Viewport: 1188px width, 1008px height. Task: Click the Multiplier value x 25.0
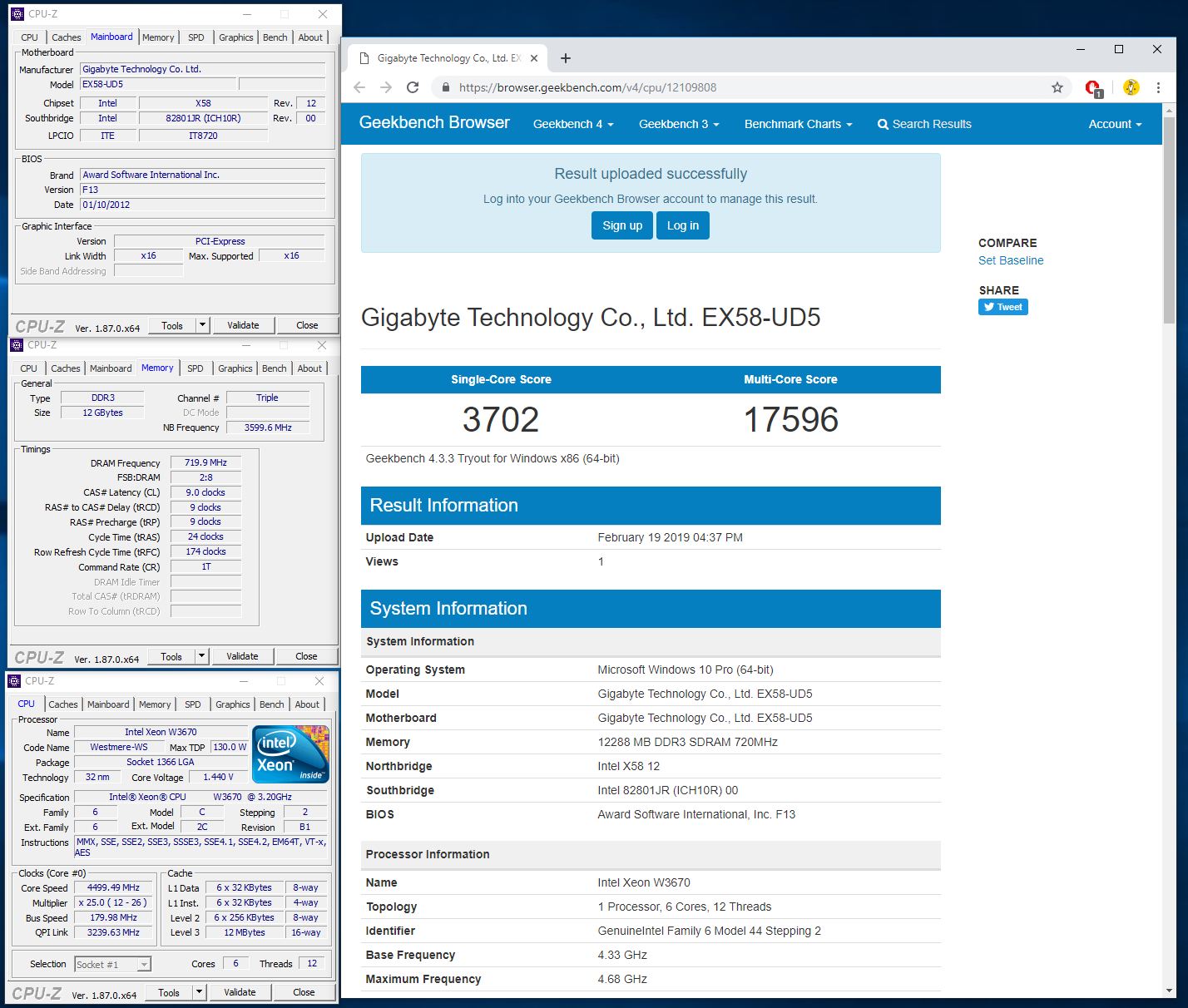coord(113,902)
